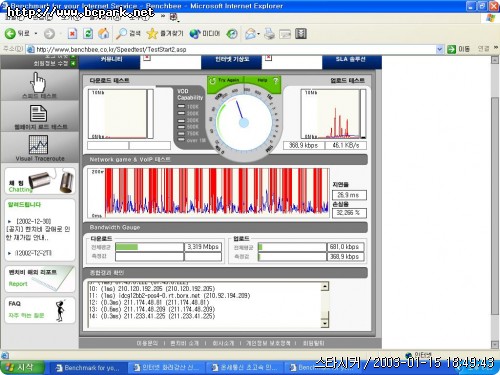Screen dimensions: 500x375
Task: Expand the address bar dropdown arrow
Action: coord(440,49)
